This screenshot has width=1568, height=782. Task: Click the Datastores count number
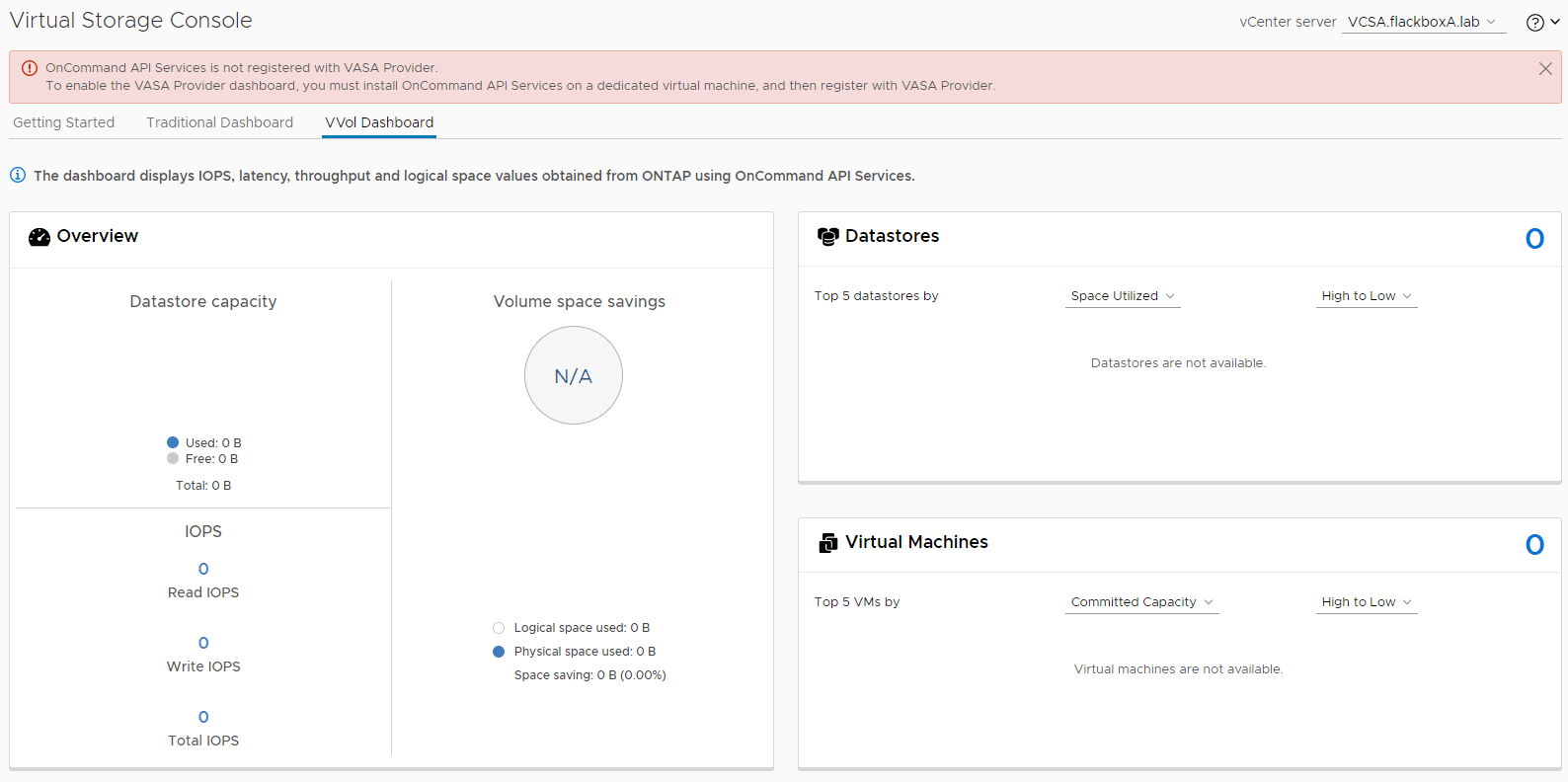point(1534,238)
